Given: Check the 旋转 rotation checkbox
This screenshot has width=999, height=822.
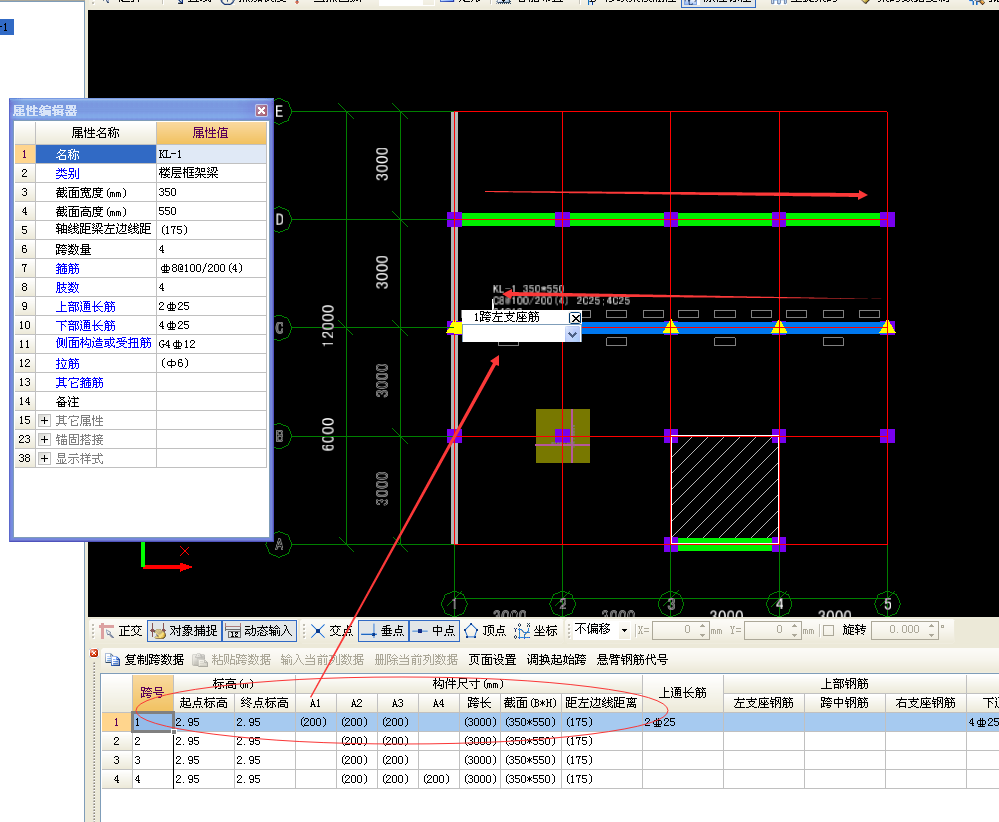Looking at the screenshot, I should tap(829, 630).
